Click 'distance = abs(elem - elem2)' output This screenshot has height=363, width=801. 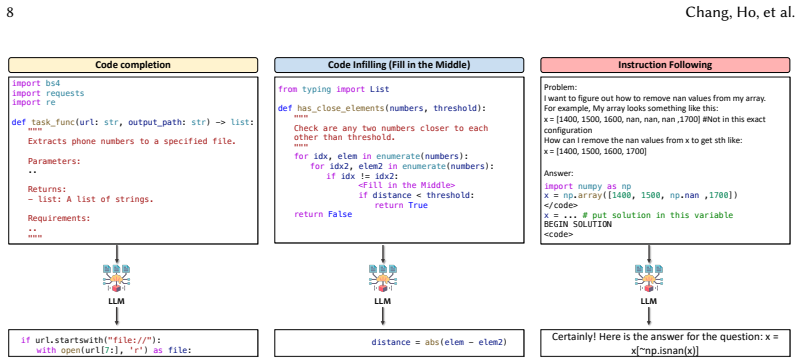(x=440, y=342)
